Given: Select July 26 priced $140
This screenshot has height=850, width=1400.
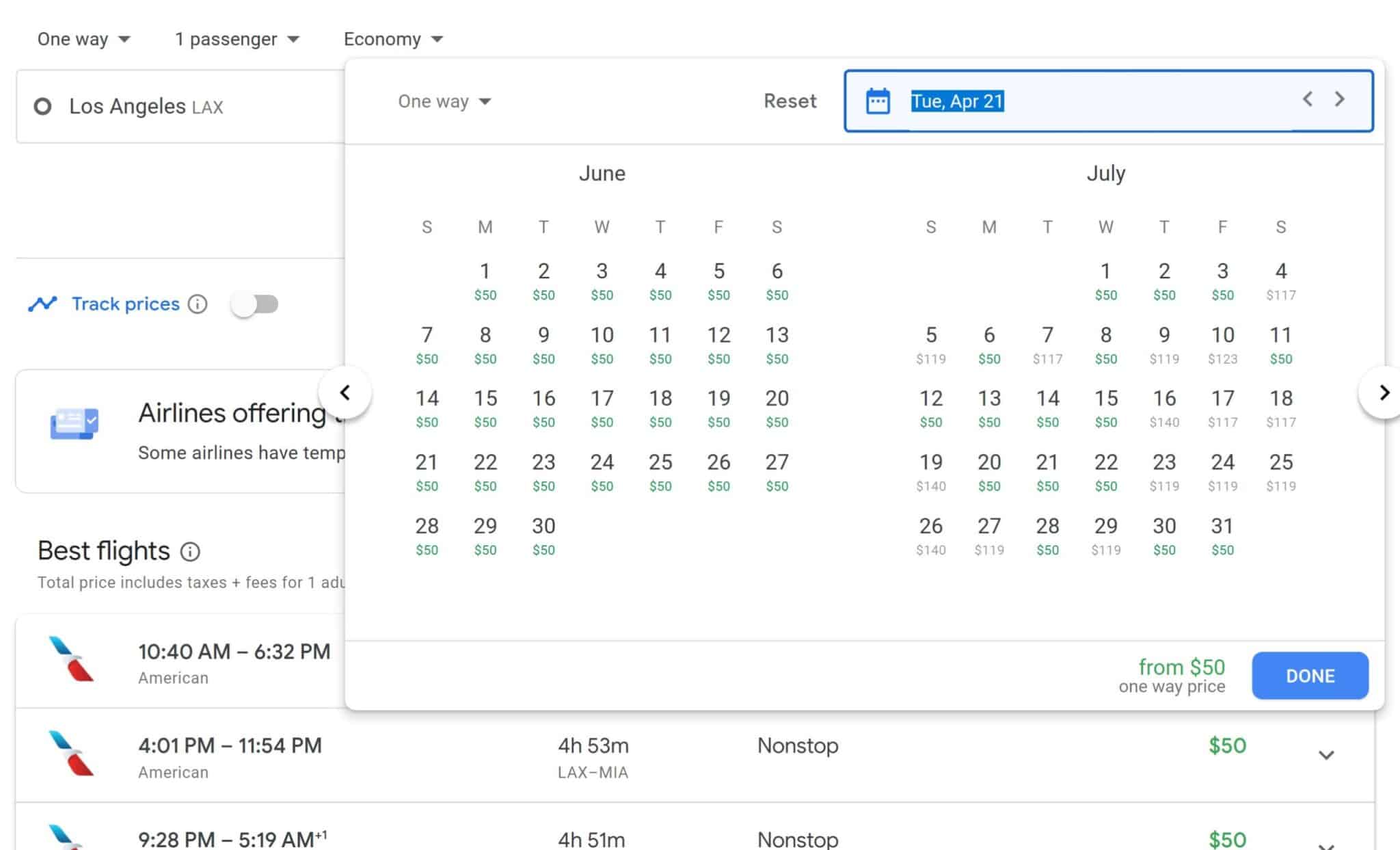Looking at the screenshot, I should point(931,535).
